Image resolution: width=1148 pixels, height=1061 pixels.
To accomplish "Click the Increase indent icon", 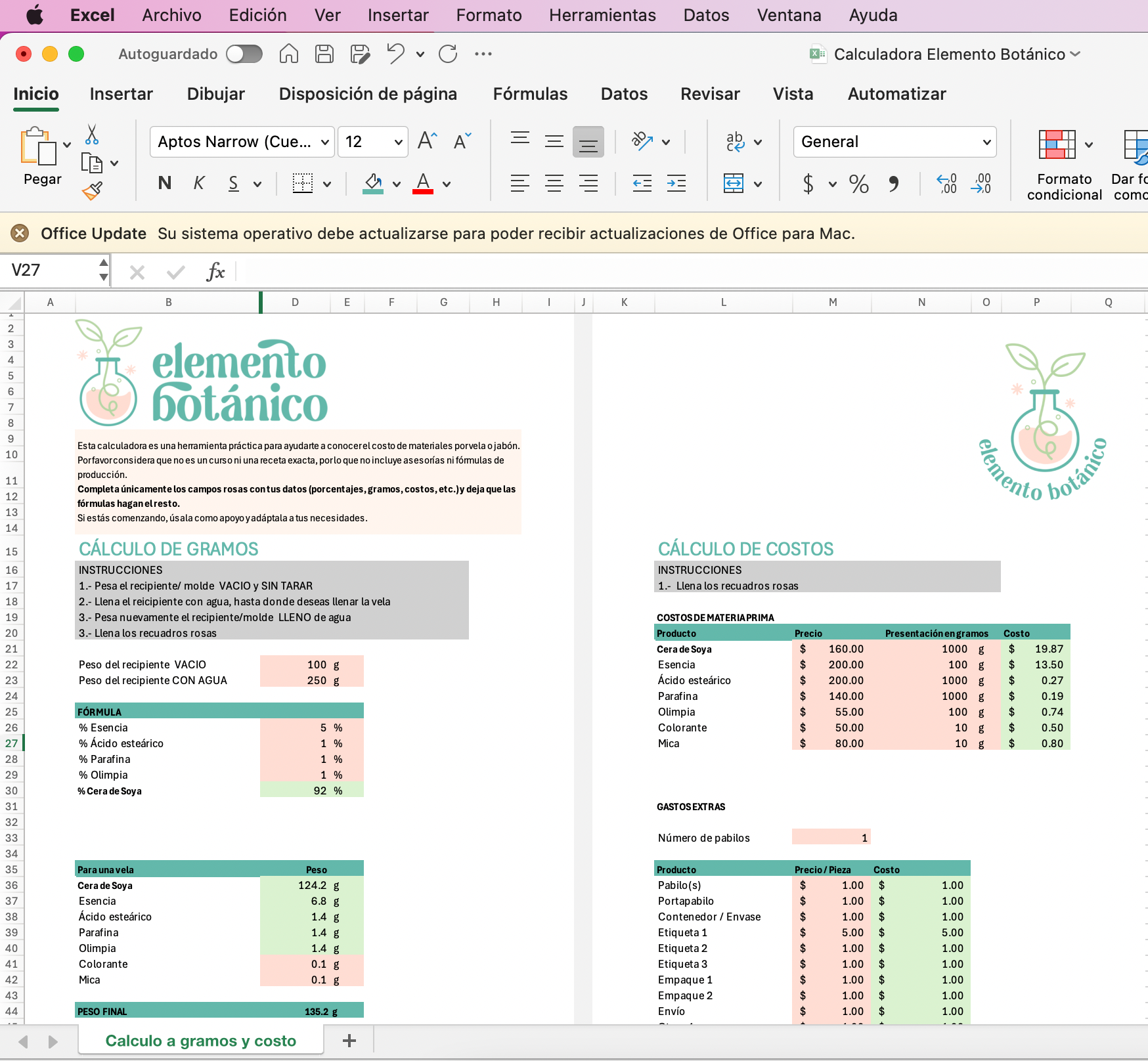I will [676, 184].
